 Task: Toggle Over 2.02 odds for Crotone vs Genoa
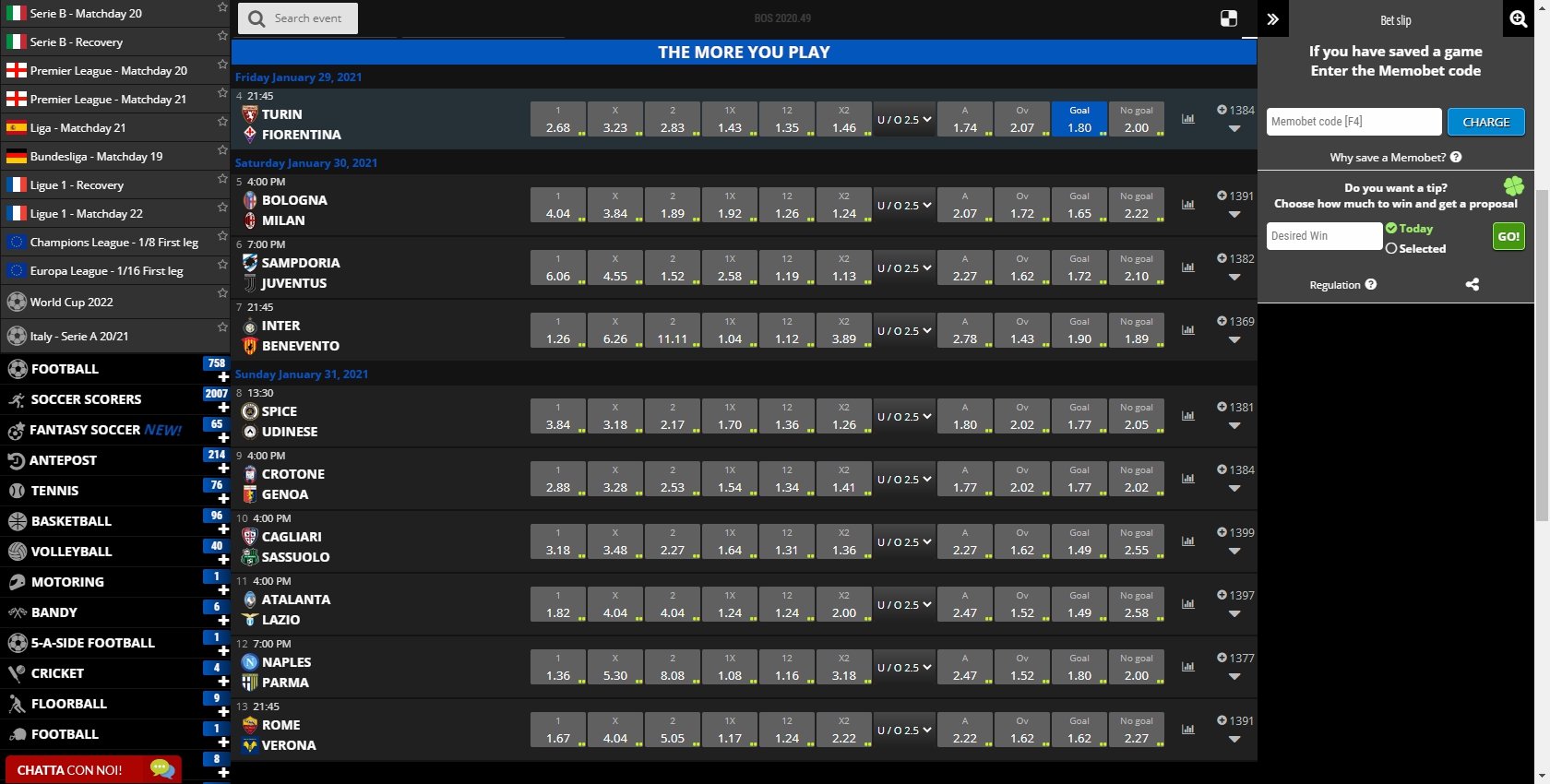[x=1022, y=479]
